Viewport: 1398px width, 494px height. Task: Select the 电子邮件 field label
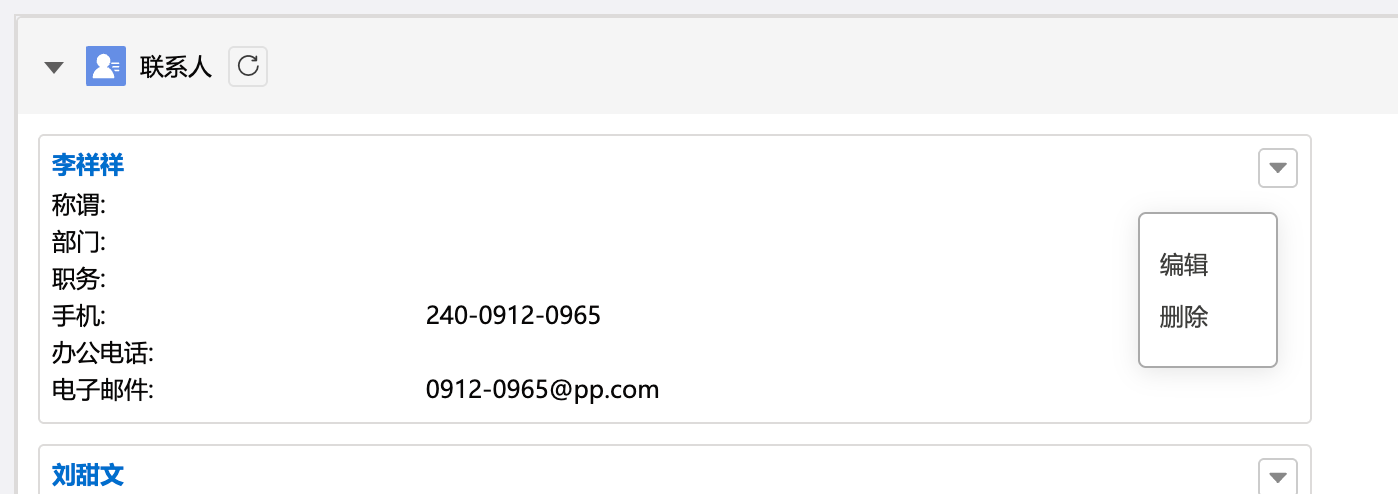[x=102, y=389]
